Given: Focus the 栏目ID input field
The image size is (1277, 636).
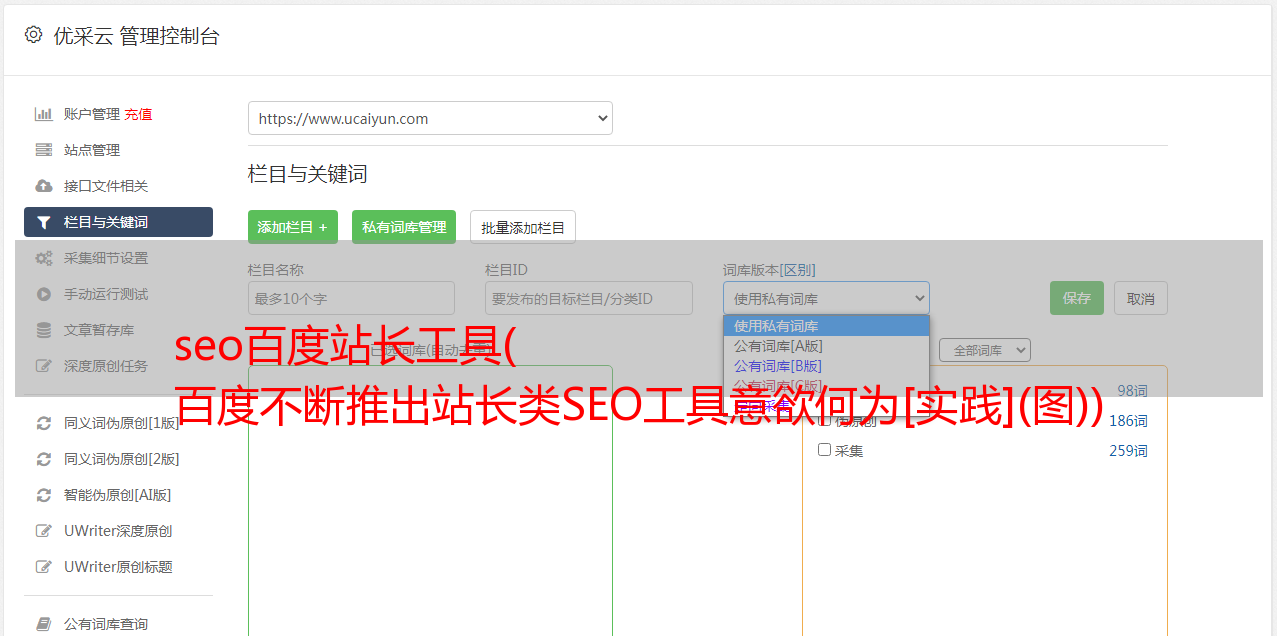Looking at the screenshot, I should (589, 298).
